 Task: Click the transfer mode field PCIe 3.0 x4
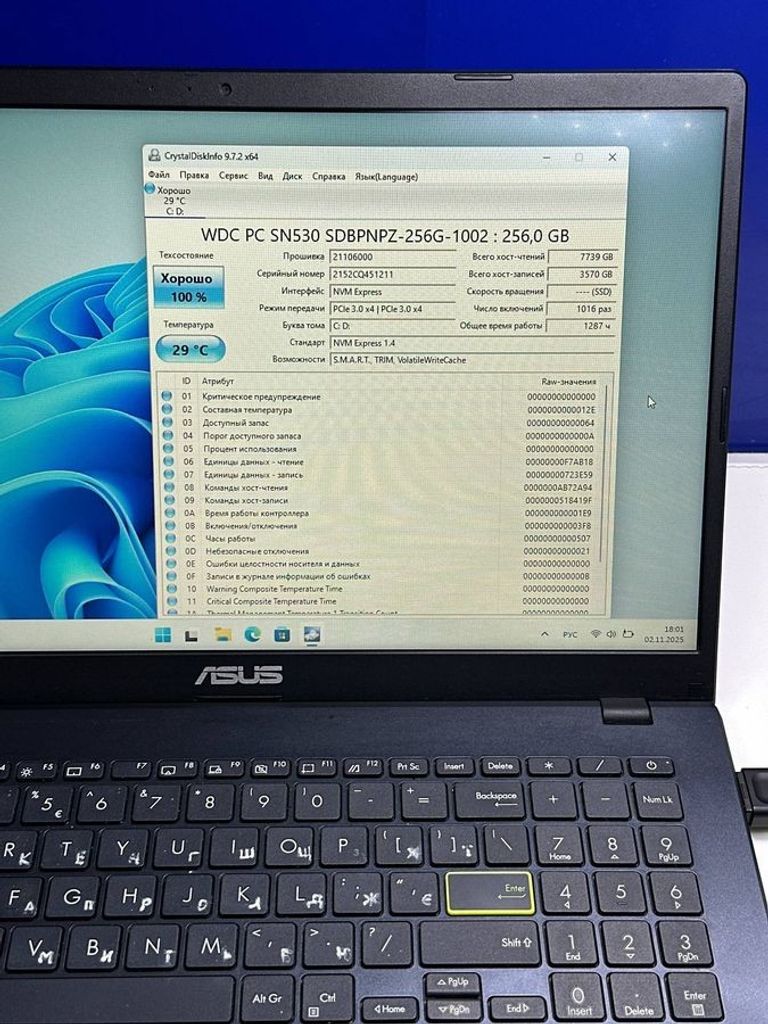(x=392, y=308)
